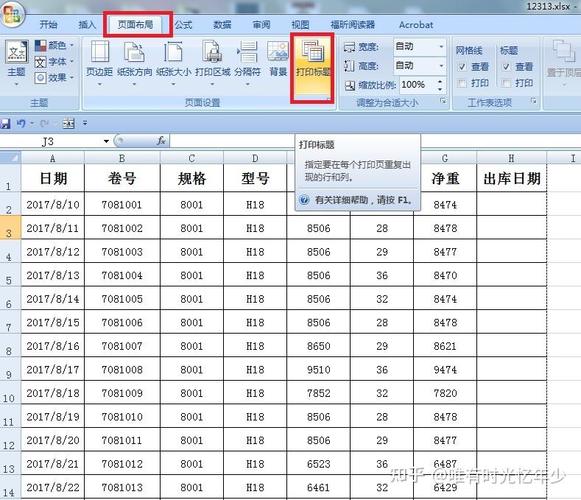This screenshot has width=581, height=500.
Task: Open the Acrobat tab
Action: coord(416,25)
